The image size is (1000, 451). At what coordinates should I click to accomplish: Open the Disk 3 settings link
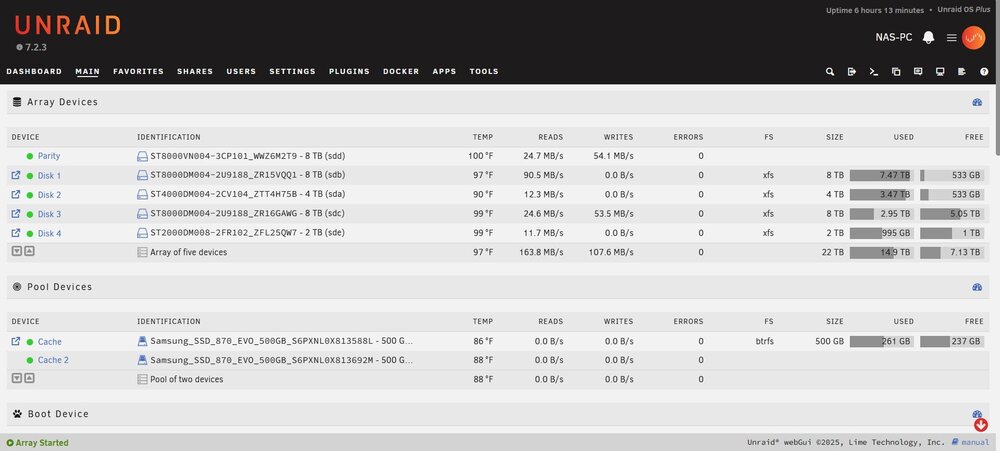pyautogui.click(x=49, y=214)
